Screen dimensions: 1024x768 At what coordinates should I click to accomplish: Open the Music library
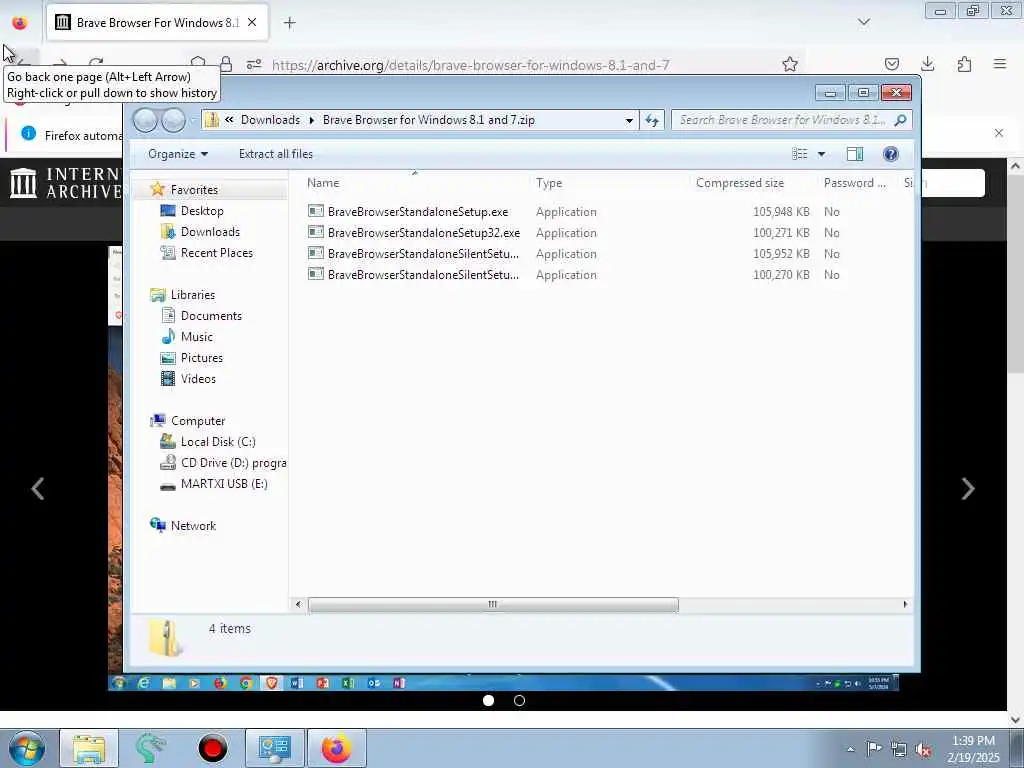[x=196, y=337]
